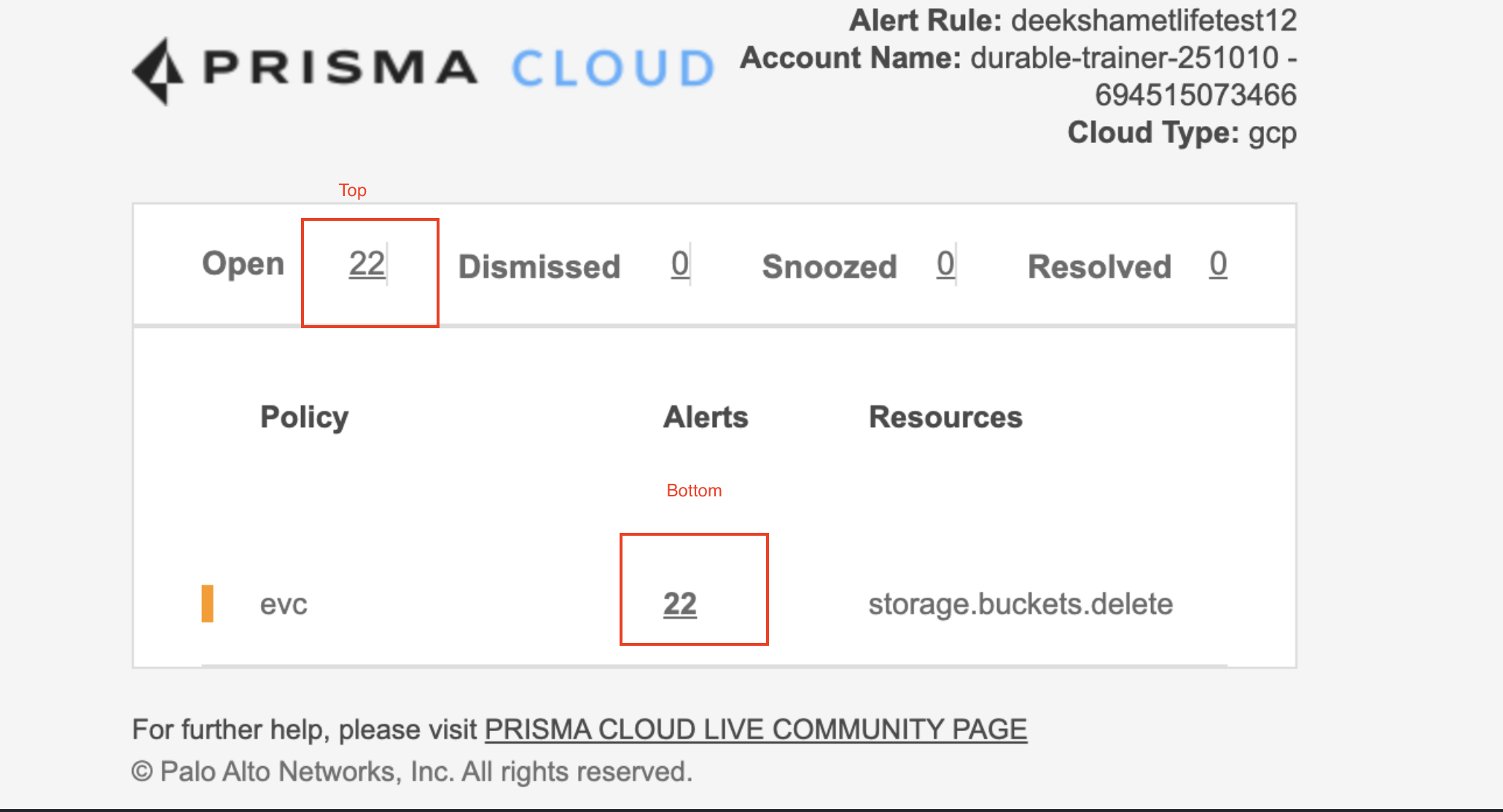Click the Prisma Cloud logo icon
Viewport: 1503px width, 812px height.
click(x=157, y=71)
